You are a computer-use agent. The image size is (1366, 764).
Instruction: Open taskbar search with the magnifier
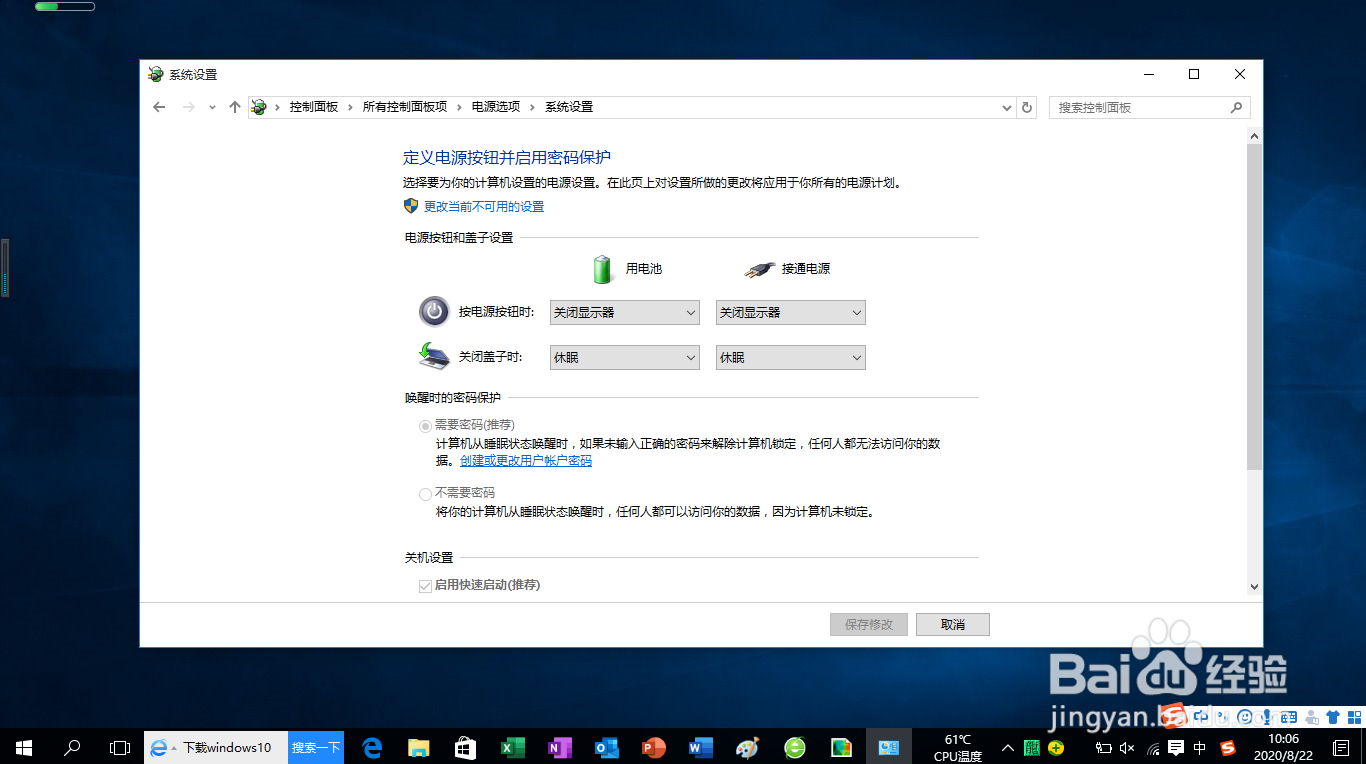point(72,747)
